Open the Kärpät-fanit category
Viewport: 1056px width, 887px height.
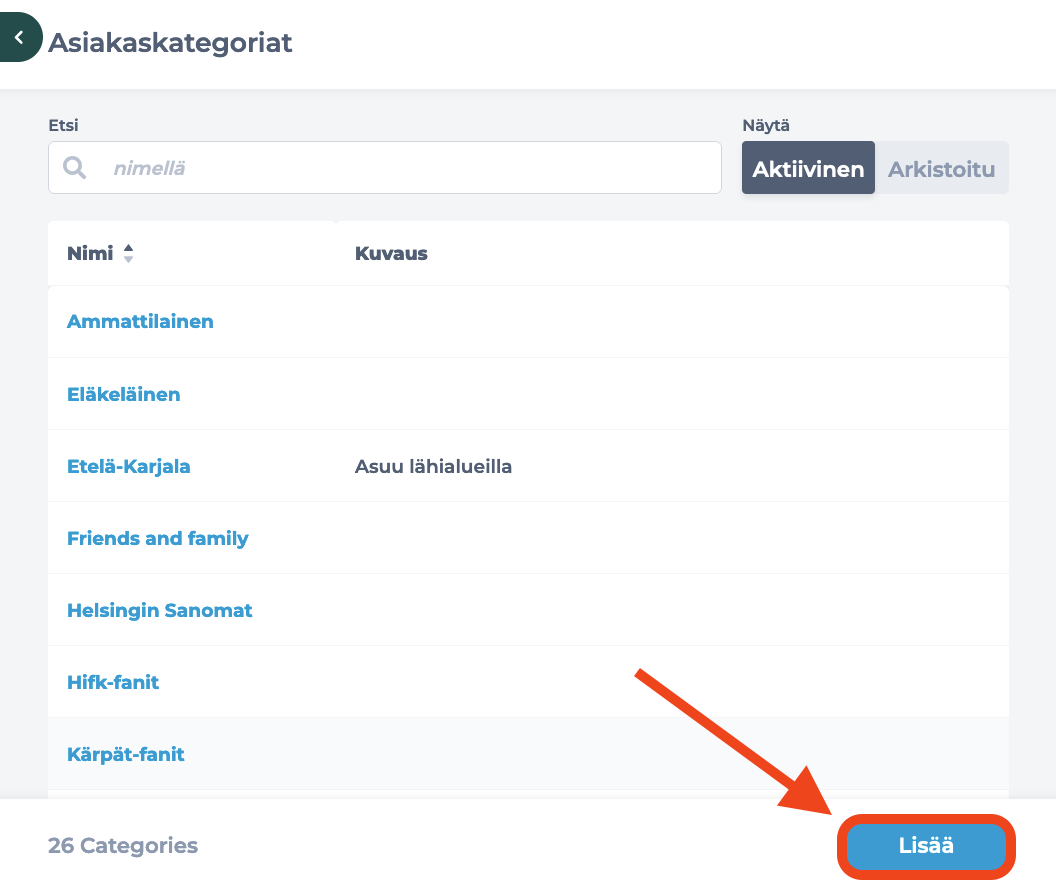pyautogui.click(x=125, y=754)
